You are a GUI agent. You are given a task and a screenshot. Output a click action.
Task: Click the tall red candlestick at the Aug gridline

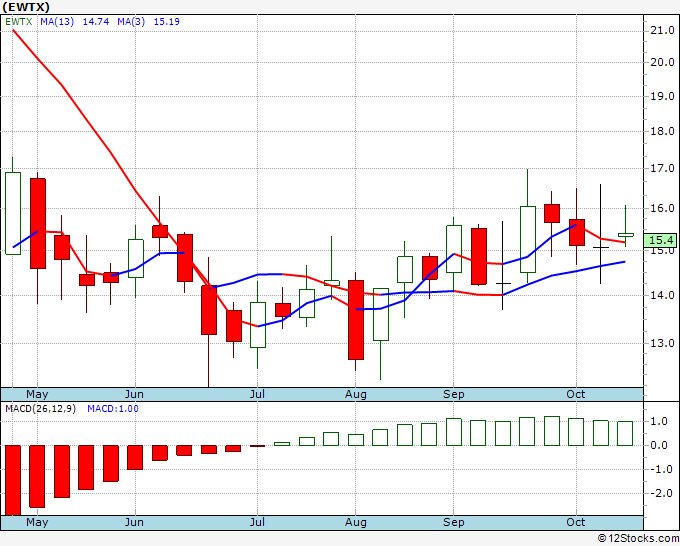pos(356,320)
